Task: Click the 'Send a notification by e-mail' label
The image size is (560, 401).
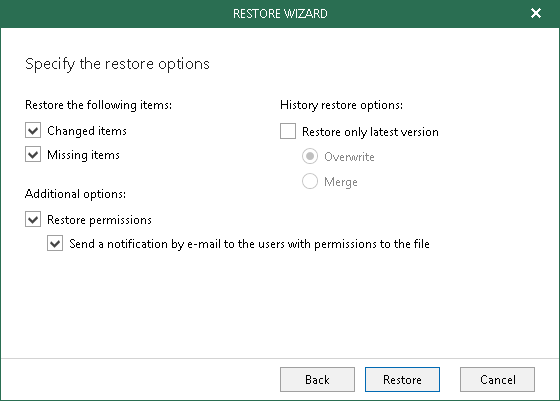Action: pyautogui.click(x=249, y=244)
